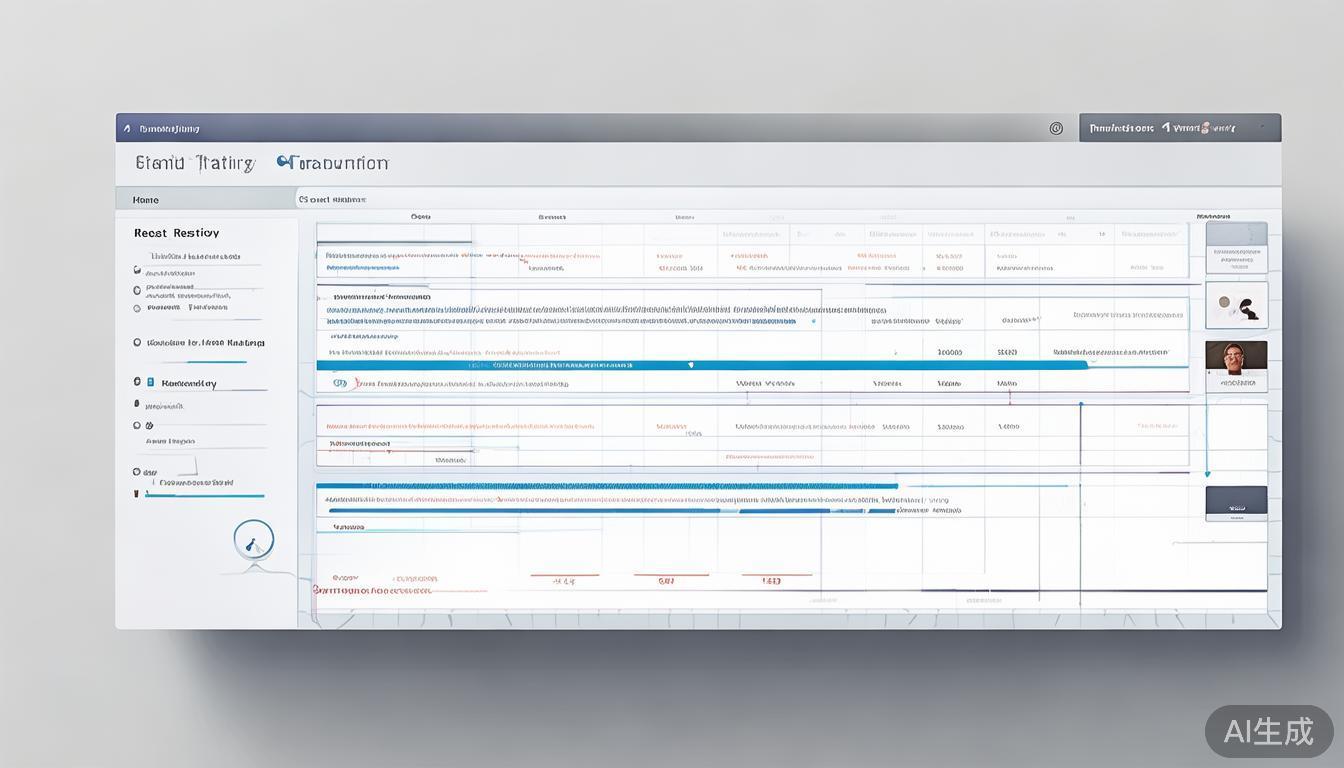Open the dark account dropdown in the title bar
The width and height of the screenshot is (1344, 768).
(1179, 128)
